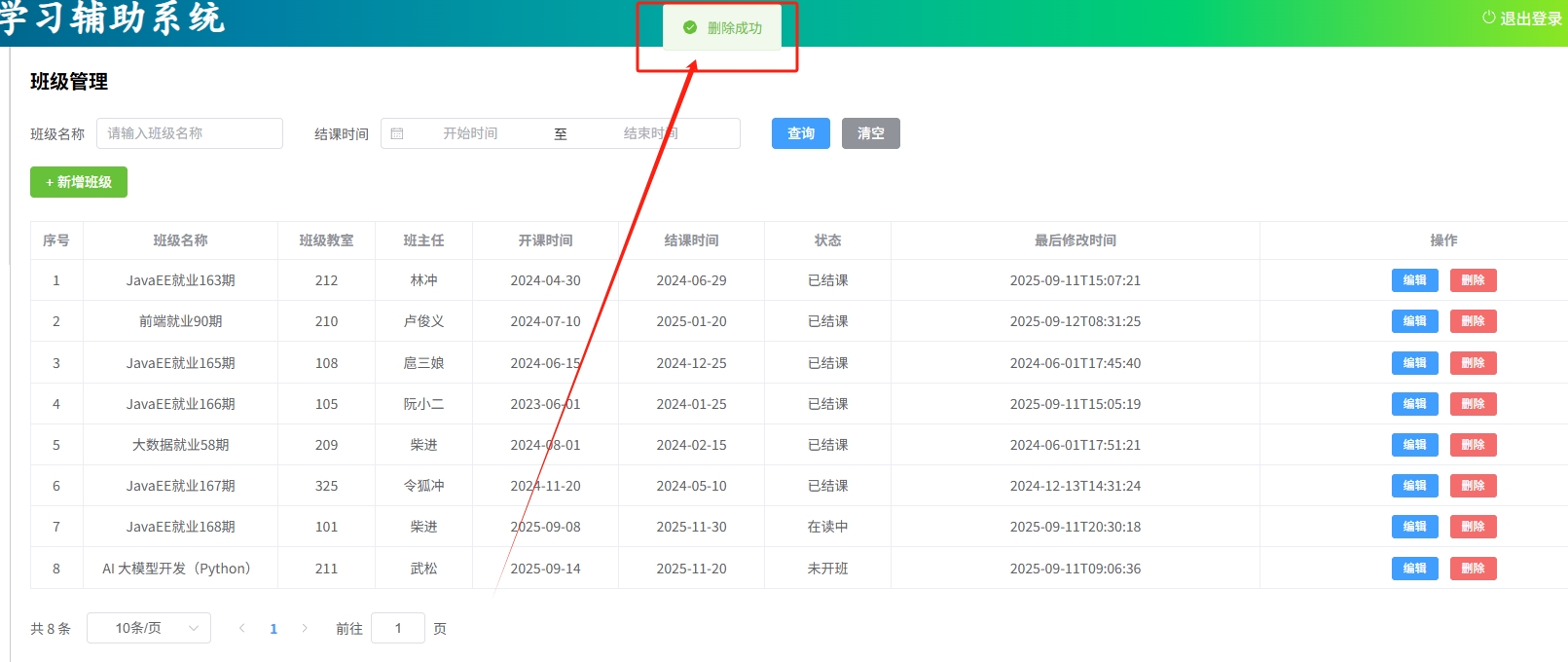Viewport: 1568px width, 662px height.
Task: Edit the 大数据就业58期 class
Action: 1415,445
